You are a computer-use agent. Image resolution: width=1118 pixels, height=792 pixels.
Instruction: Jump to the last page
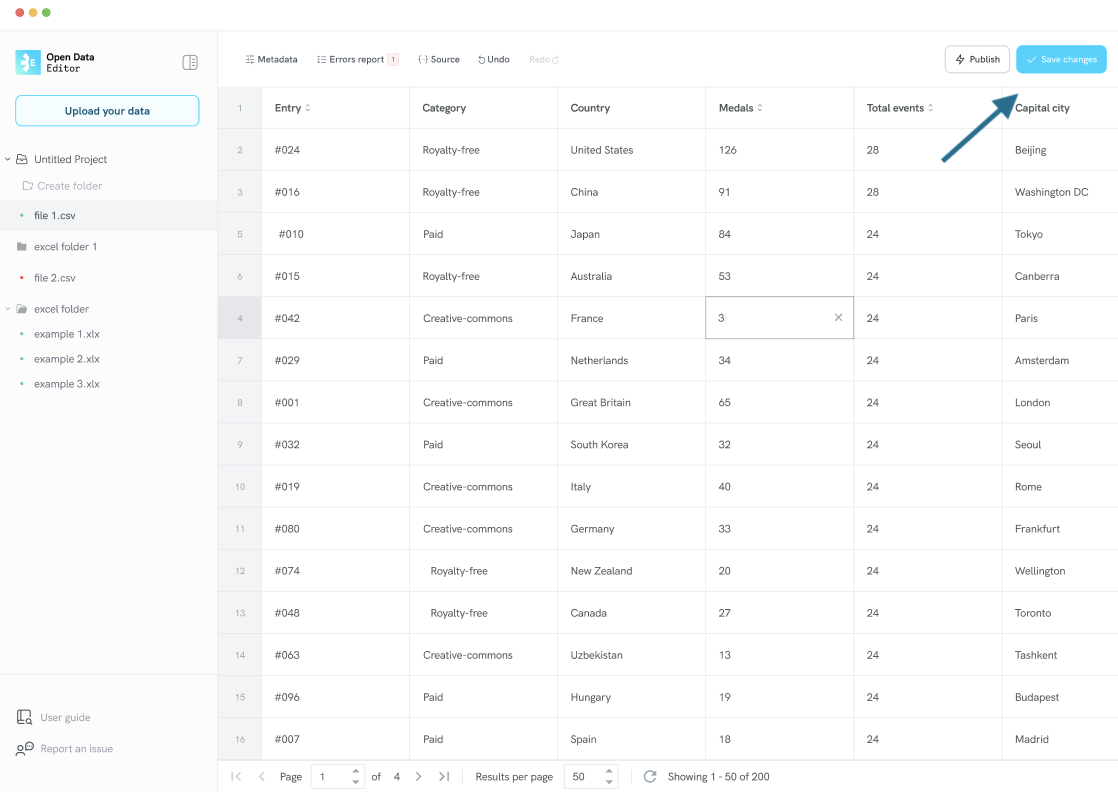[444, 777]
